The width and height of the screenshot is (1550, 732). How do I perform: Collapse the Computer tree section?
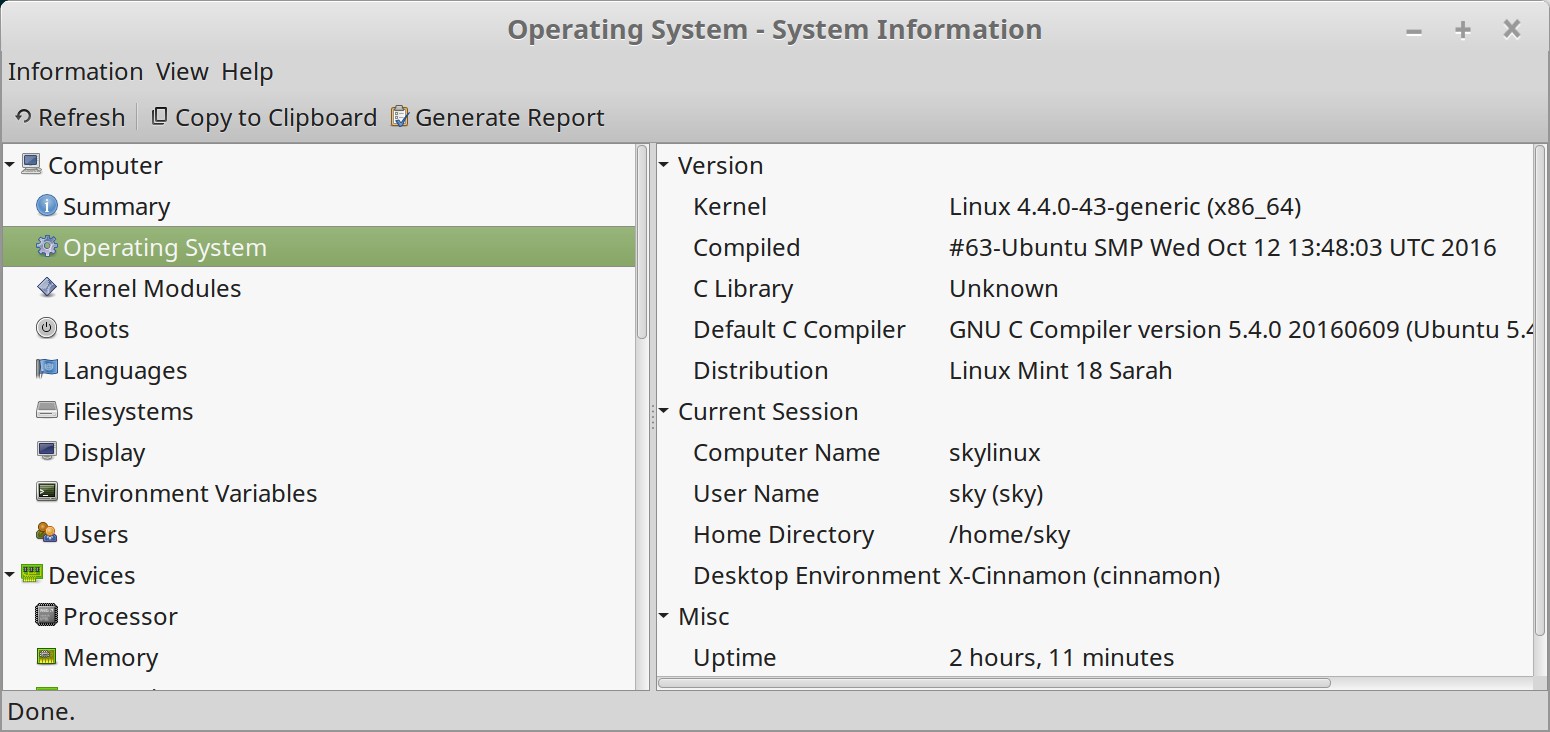(x=10, y=165)
